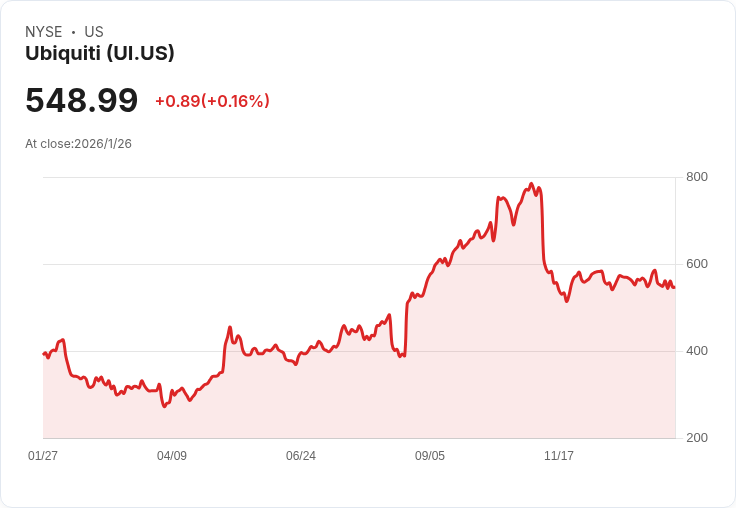Select the NYSE exchange label
The image size is (736, 508).
[x=44, y=32]
